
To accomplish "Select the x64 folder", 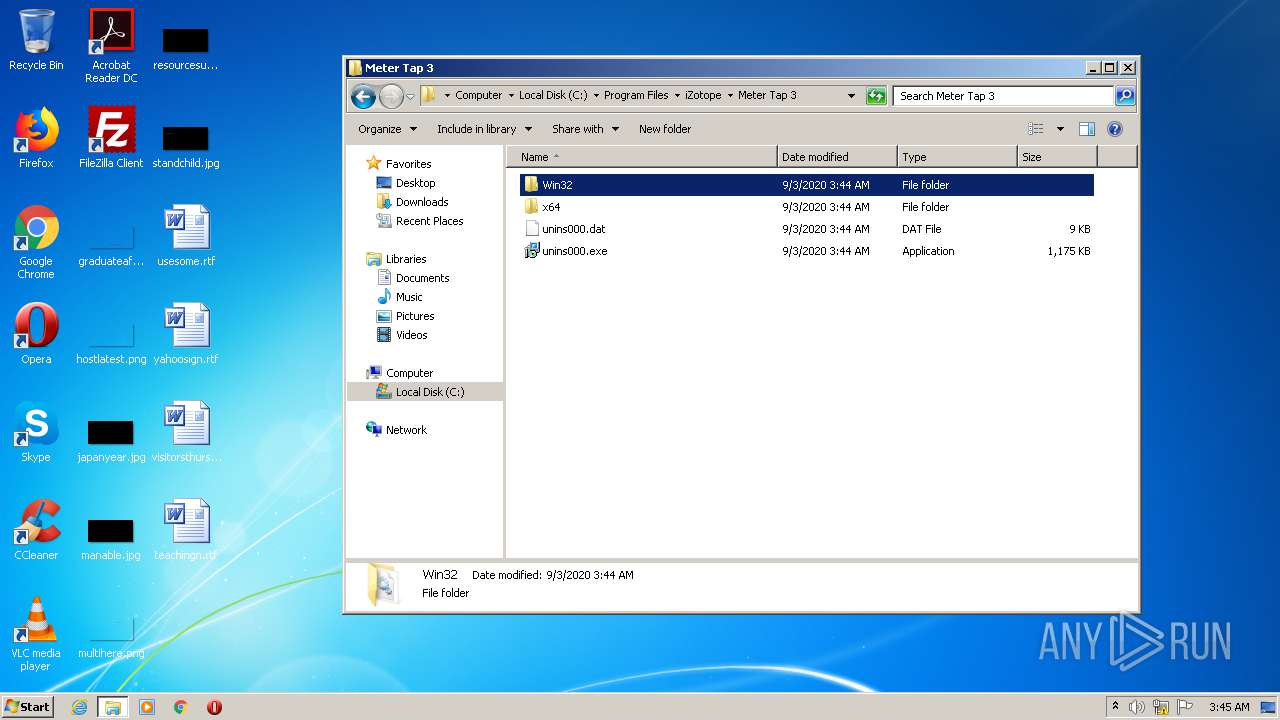I will [551, 207].
